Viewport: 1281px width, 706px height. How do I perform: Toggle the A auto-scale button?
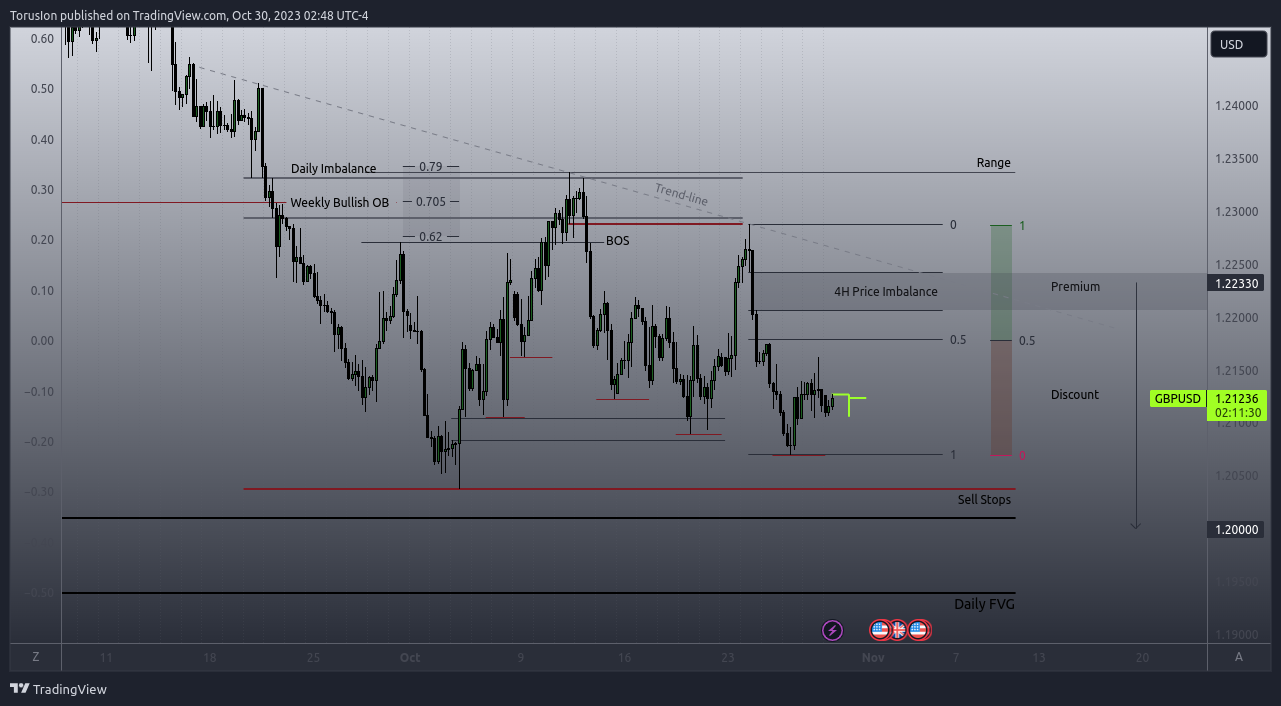tap(1239, 657)
